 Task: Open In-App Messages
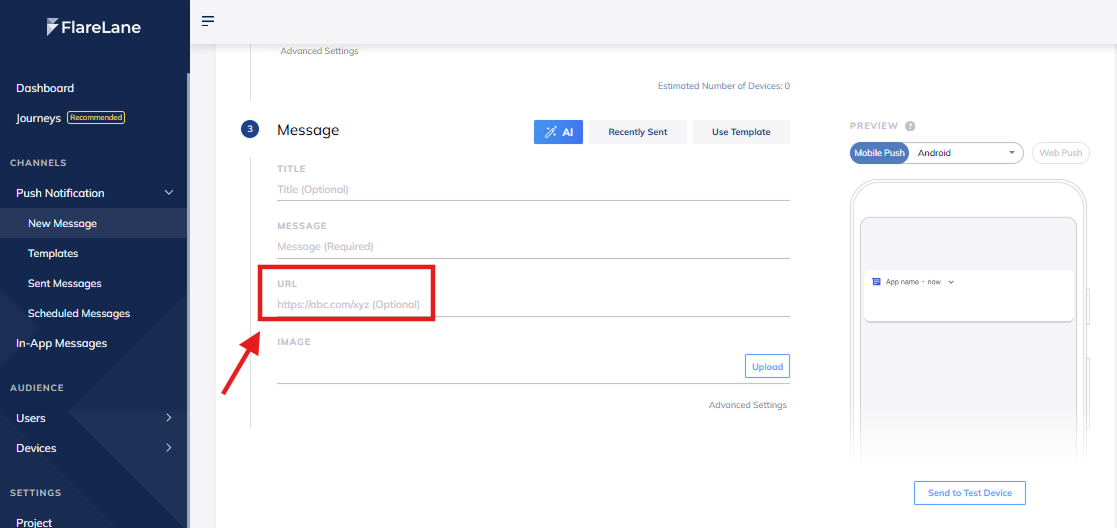61,343
